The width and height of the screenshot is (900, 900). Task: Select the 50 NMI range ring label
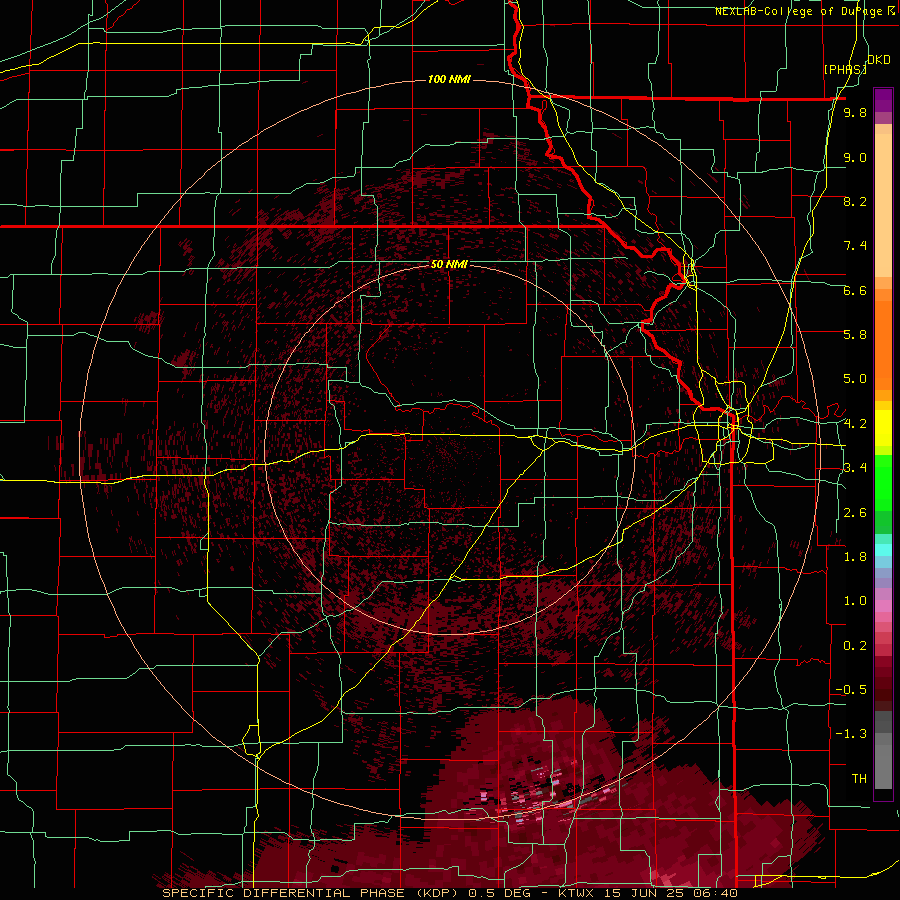[449, 264]
